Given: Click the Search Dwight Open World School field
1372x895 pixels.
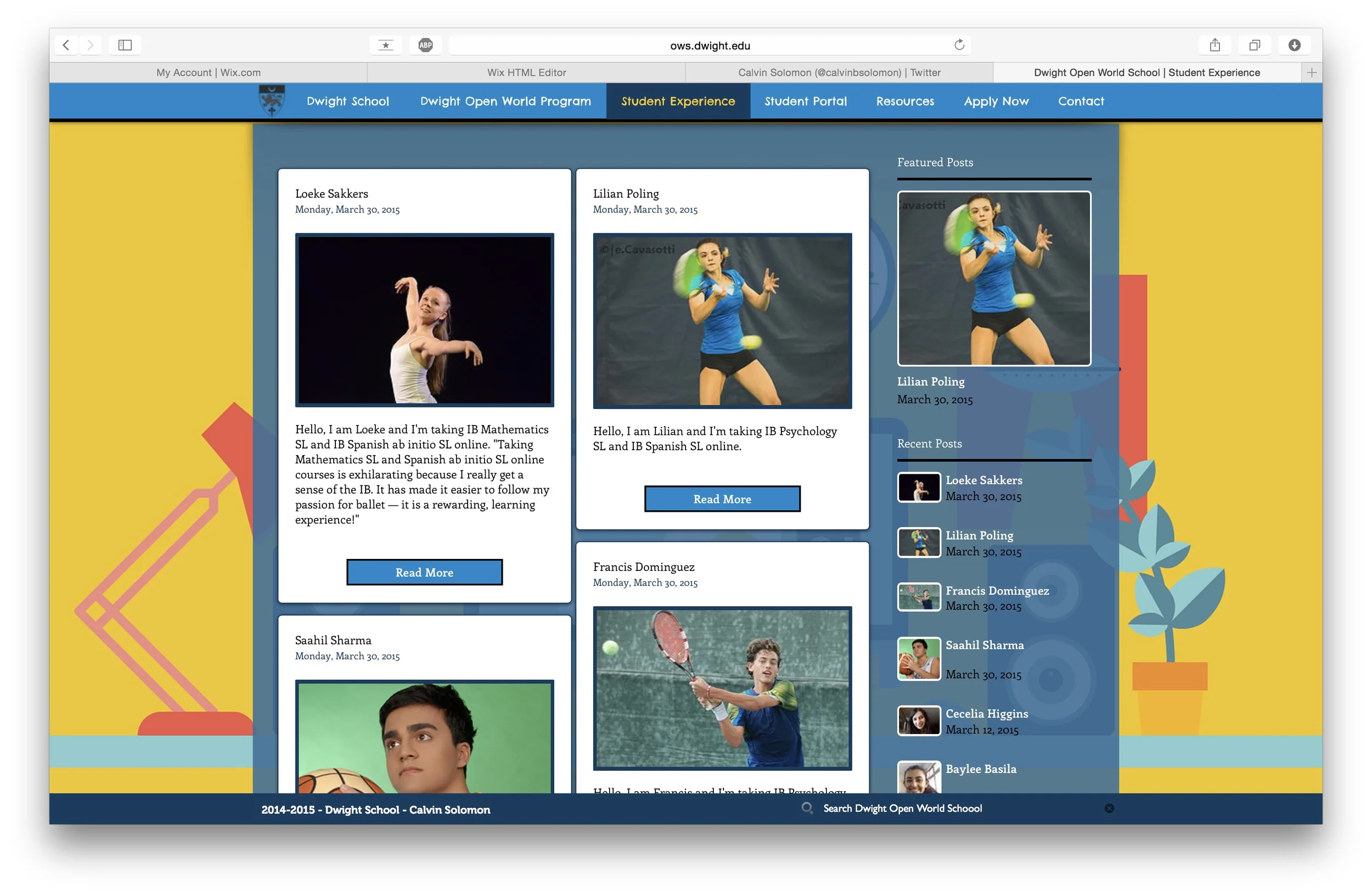Looking at the screenshot, I should 902,808.
